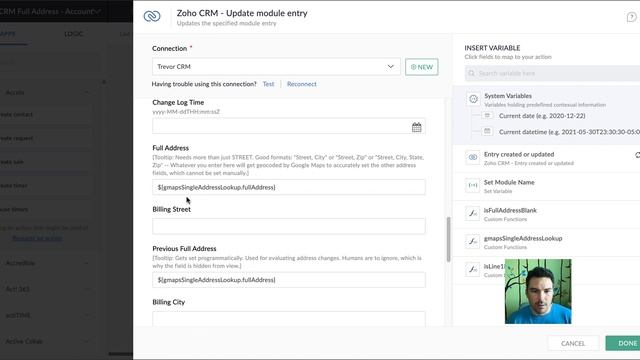640x360 pixels.
Task: Open the Change Log Time calendar picker
Action: click(x=416, y=127)
